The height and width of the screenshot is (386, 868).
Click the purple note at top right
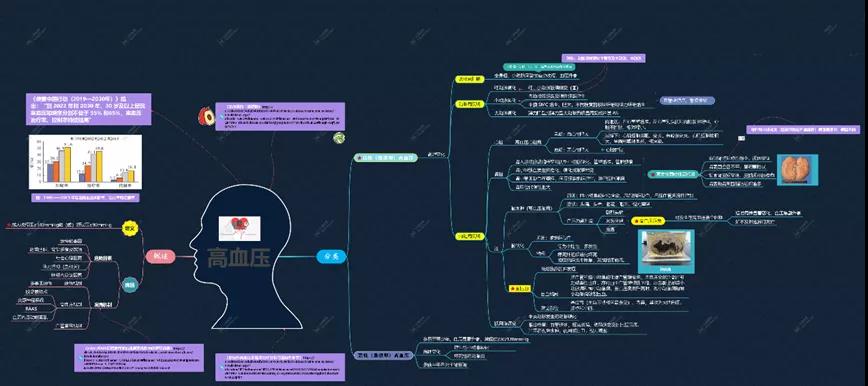pos(603,58)
